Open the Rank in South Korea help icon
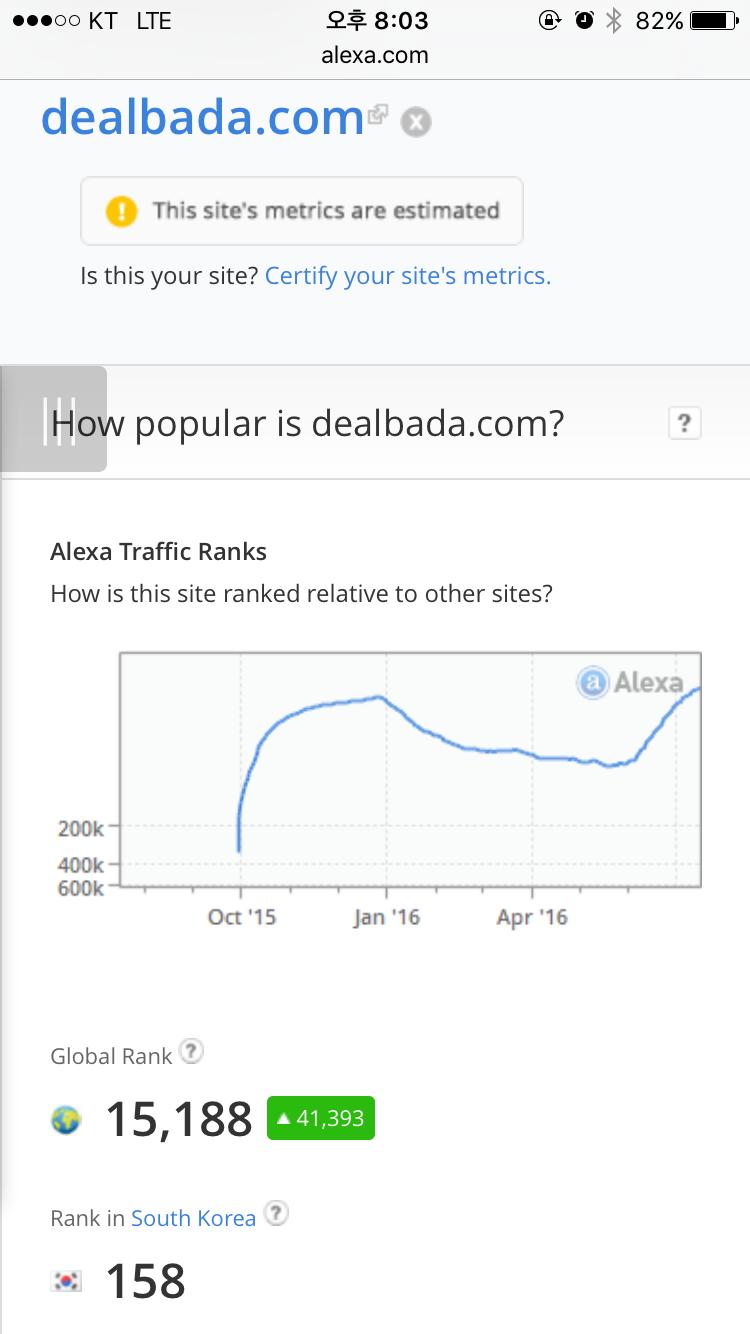Image resolution: width=750 pixels, height=1334 pixels. [276, 1214]
